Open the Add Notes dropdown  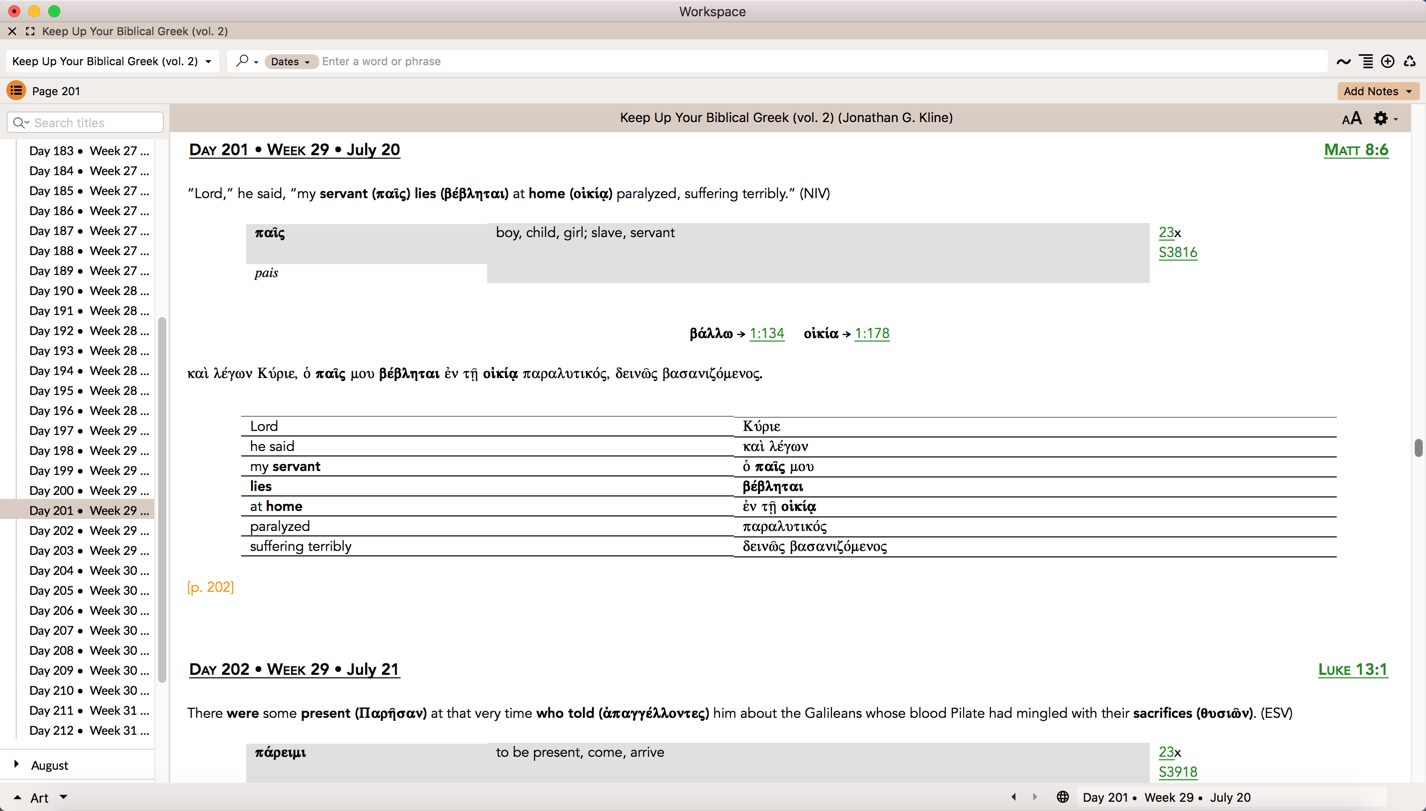[1378, 91]
